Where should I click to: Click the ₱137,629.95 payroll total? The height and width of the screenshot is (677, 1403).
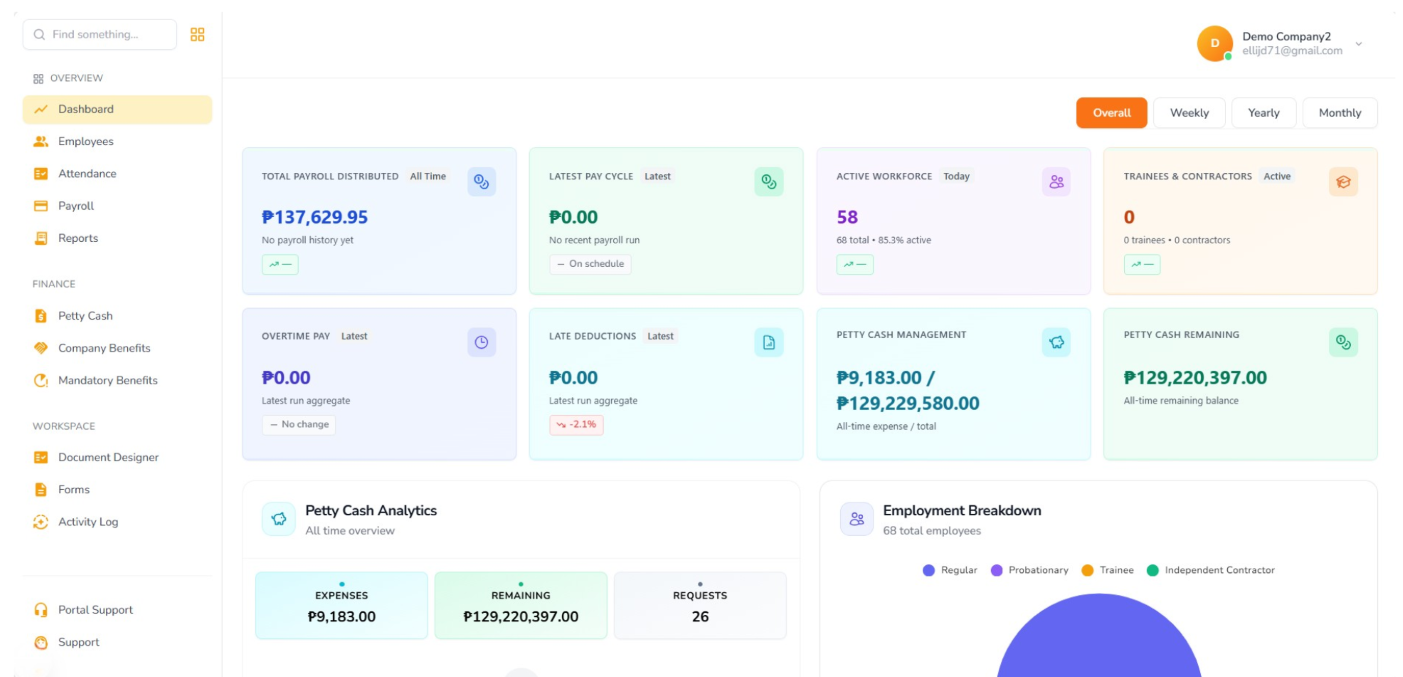pyautogui.click(x=315, y=217)
